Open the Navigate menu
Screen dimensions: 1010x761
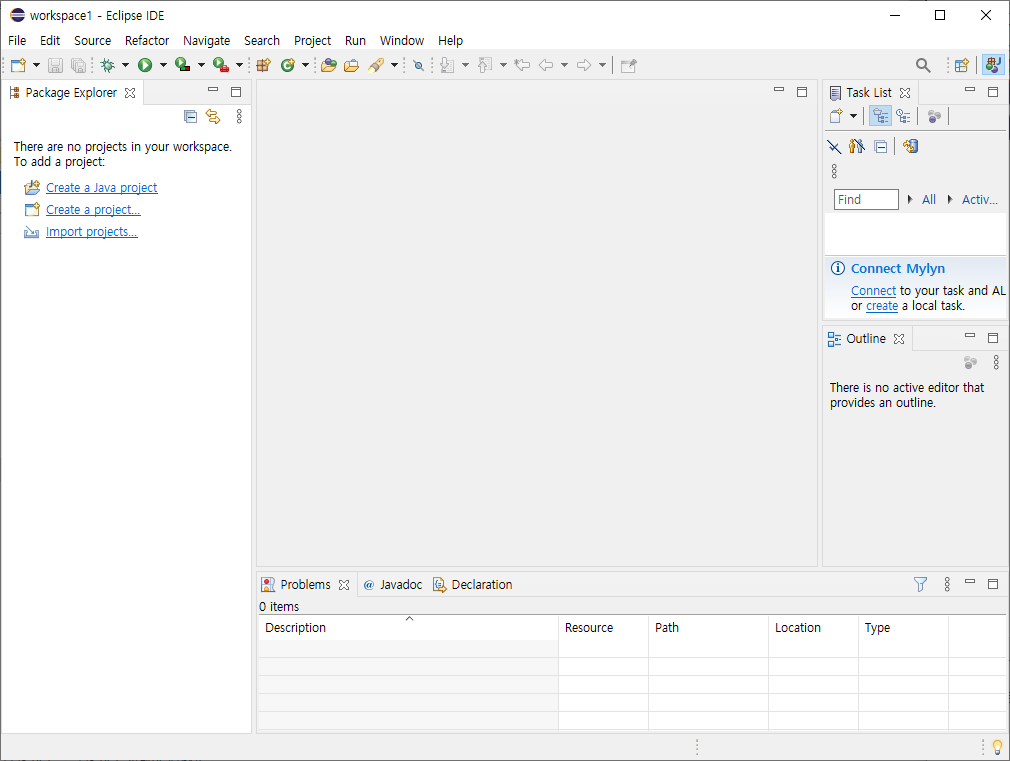click(206, 41)
